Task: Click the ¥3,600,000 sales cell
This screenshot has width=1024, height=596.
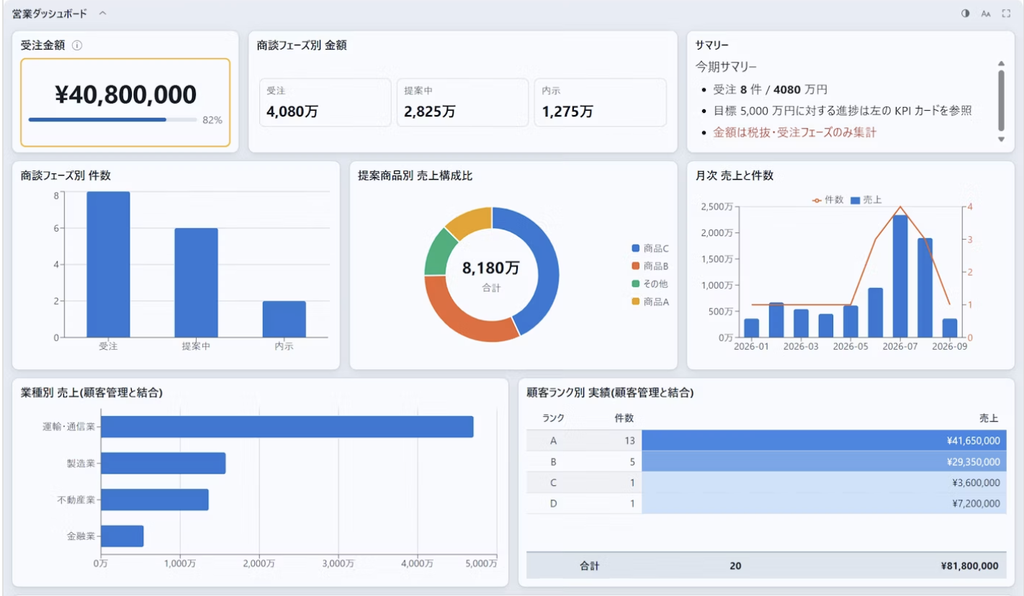Action: 824,482
